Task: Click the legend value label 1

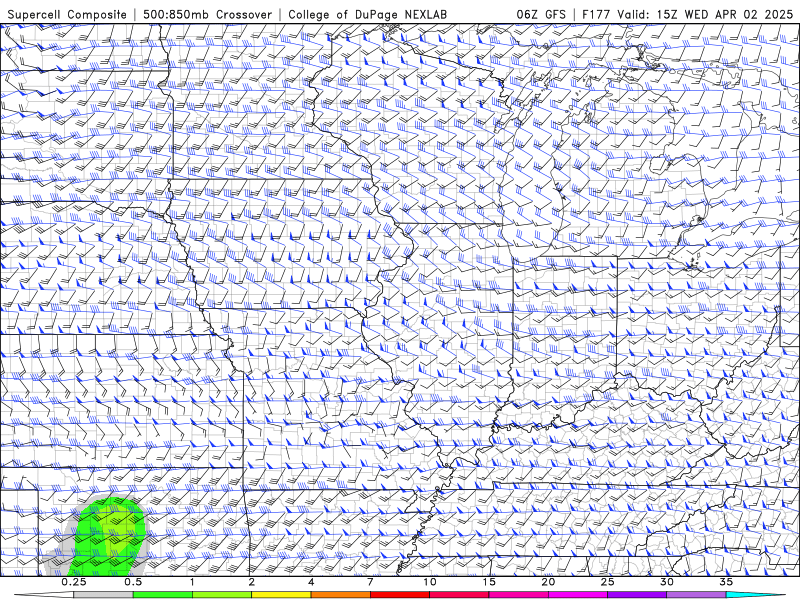Action: (192, 582)
